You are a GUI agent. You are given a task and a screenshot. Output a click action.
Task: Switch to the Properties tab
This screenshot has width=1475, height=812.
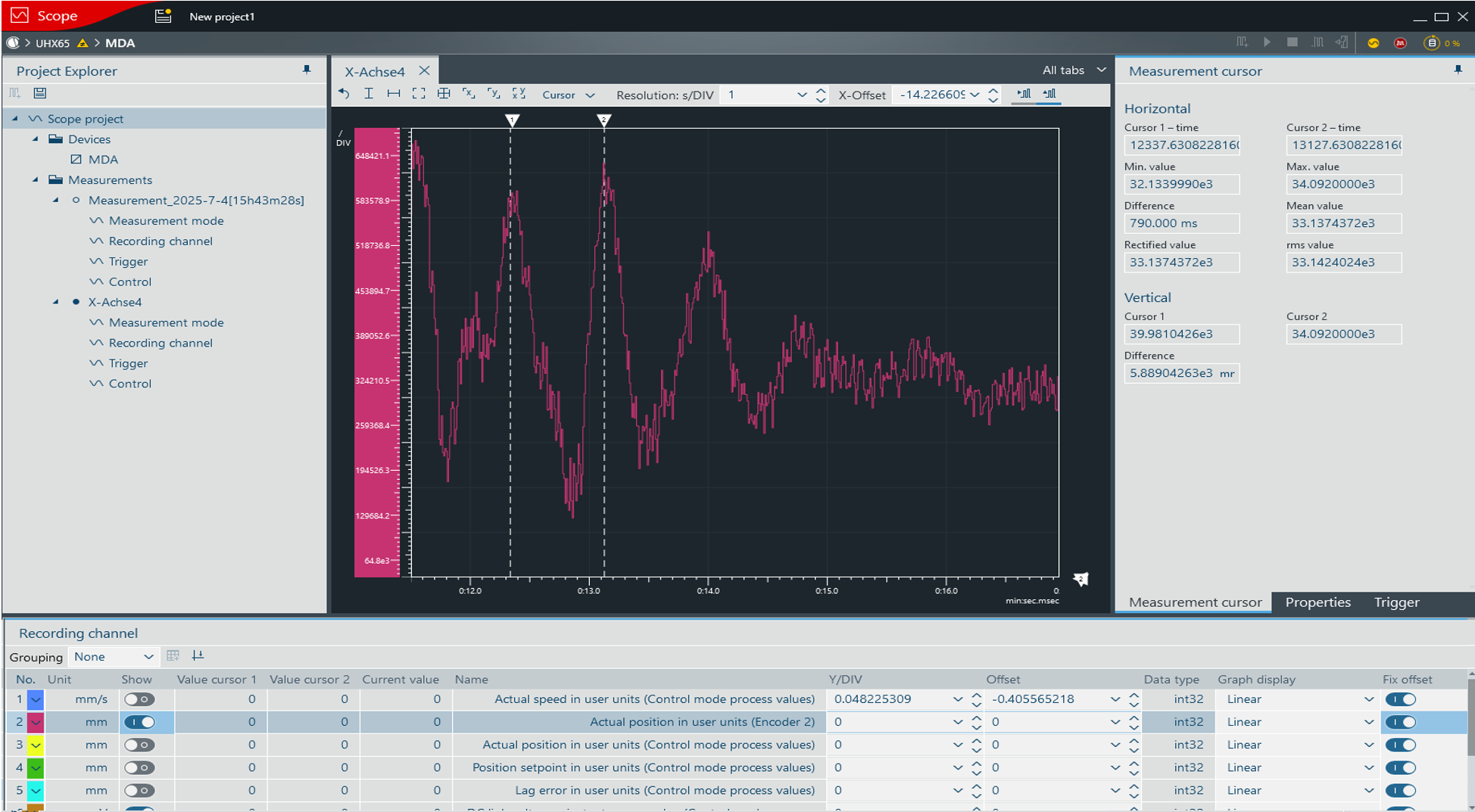(x=1318, y=602)
